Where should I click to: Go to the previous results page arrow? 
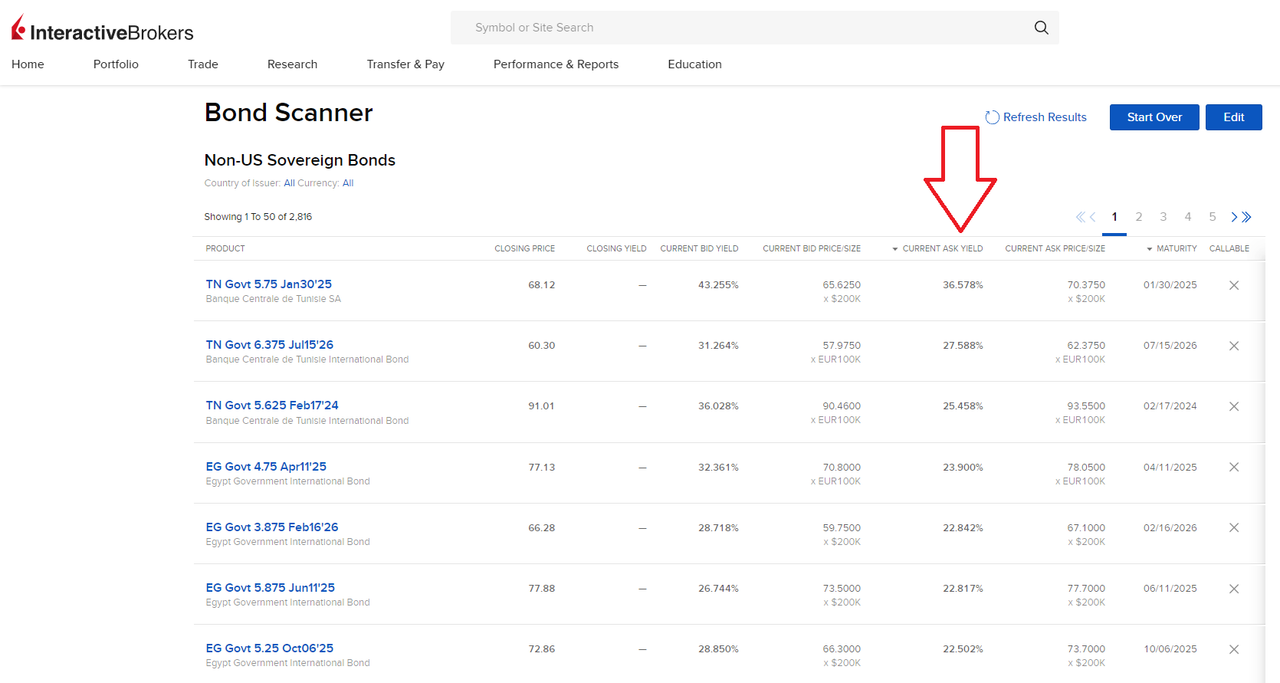[1092, 217]
